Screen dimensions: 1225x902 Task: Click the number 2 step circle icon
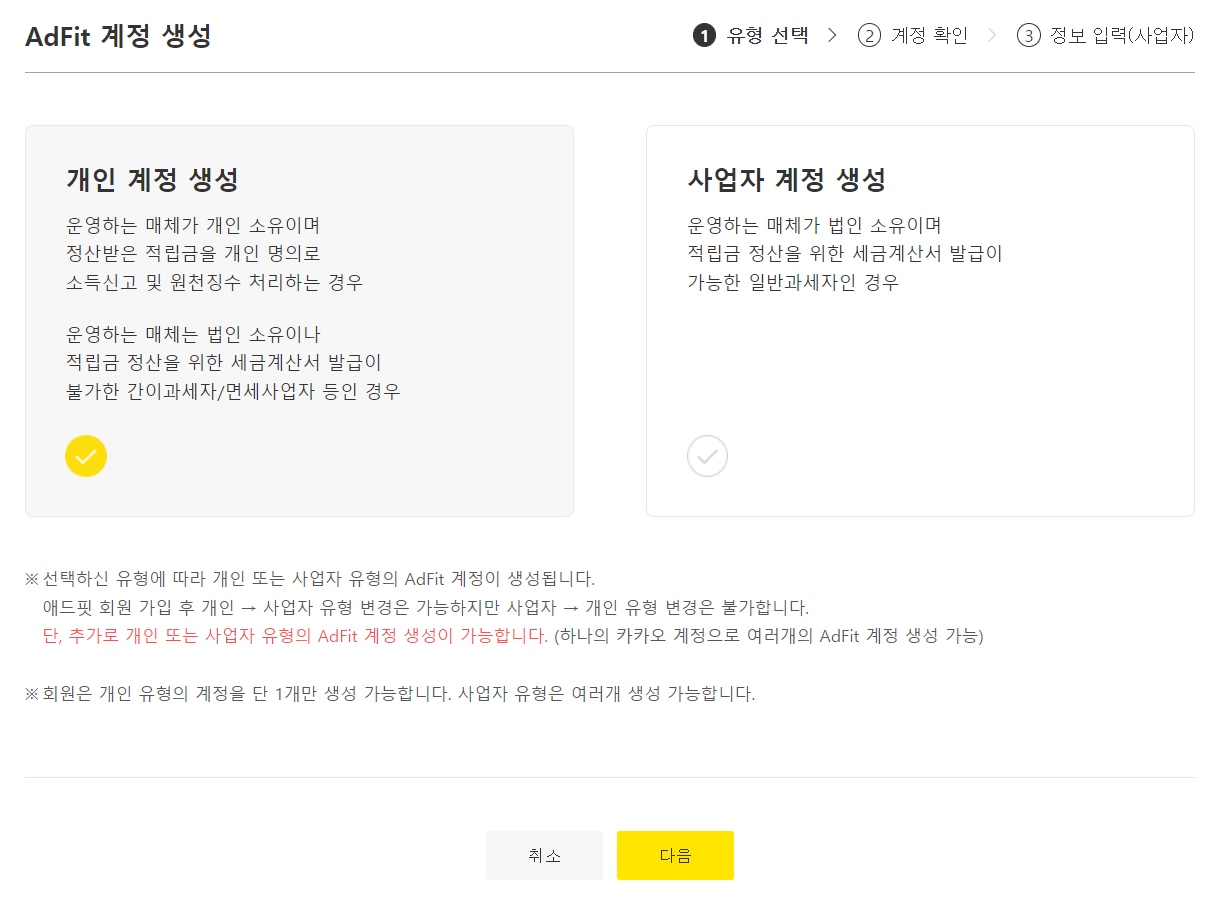869,36
